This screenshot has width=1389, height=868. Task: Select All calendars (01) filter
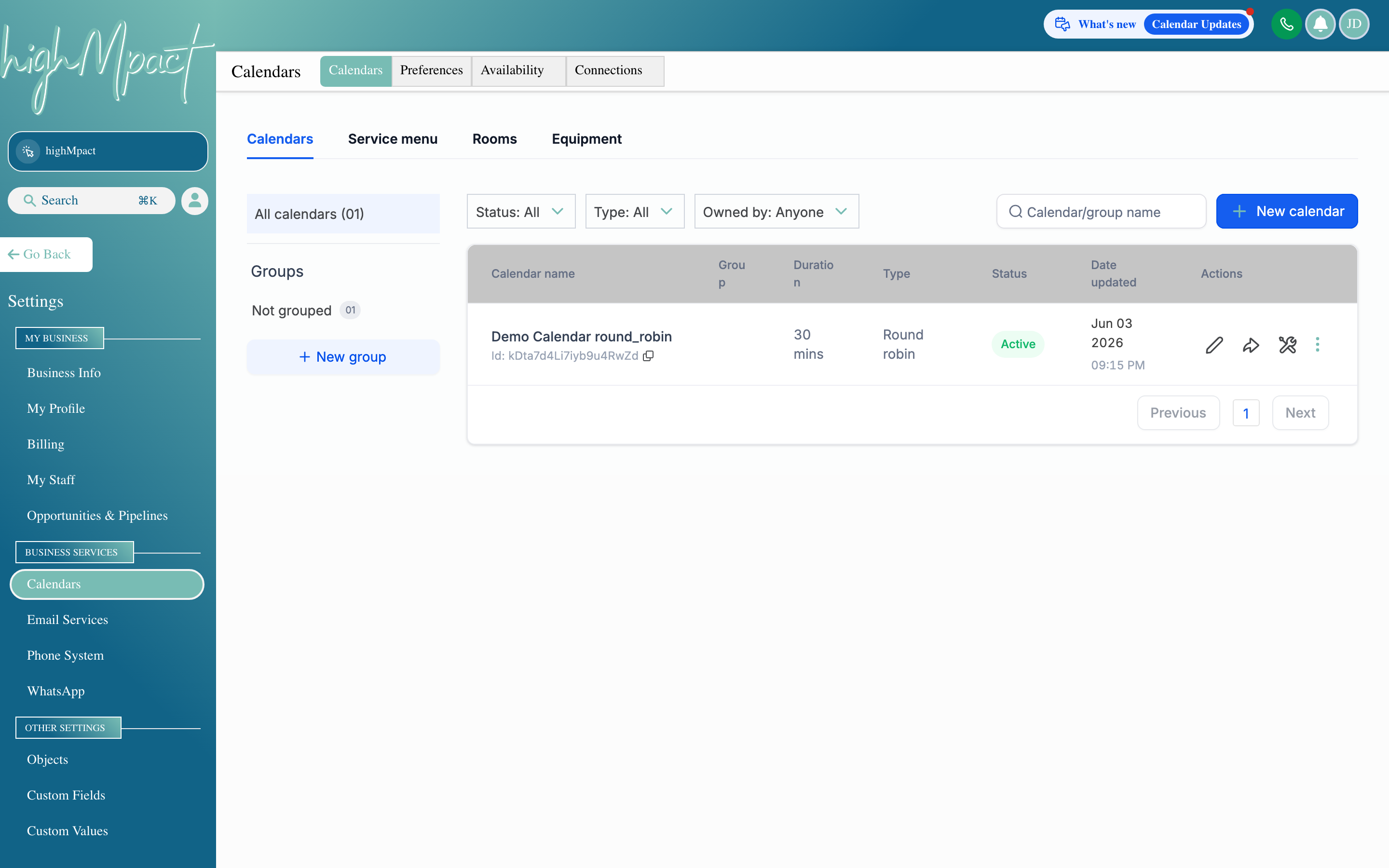point(342,214)
